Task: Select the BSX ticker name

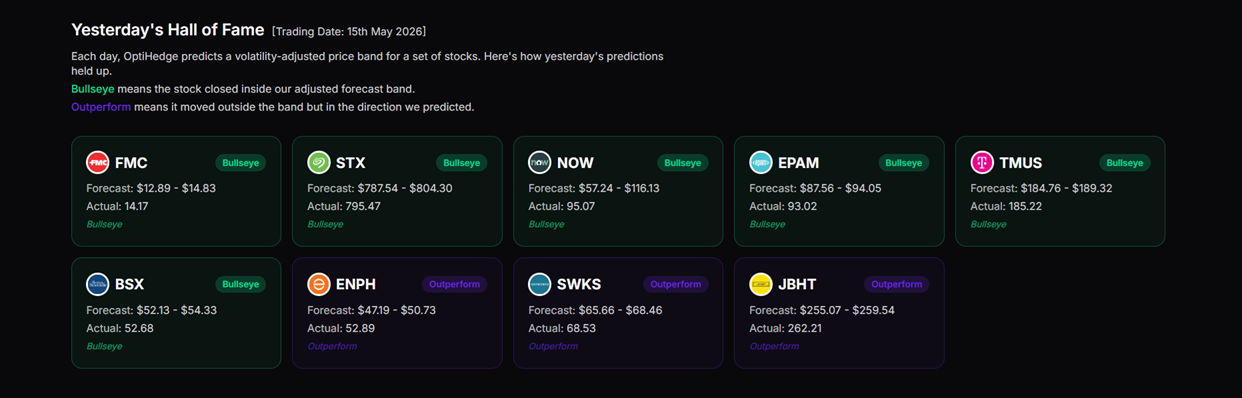Action: click(x=130, y=284)
